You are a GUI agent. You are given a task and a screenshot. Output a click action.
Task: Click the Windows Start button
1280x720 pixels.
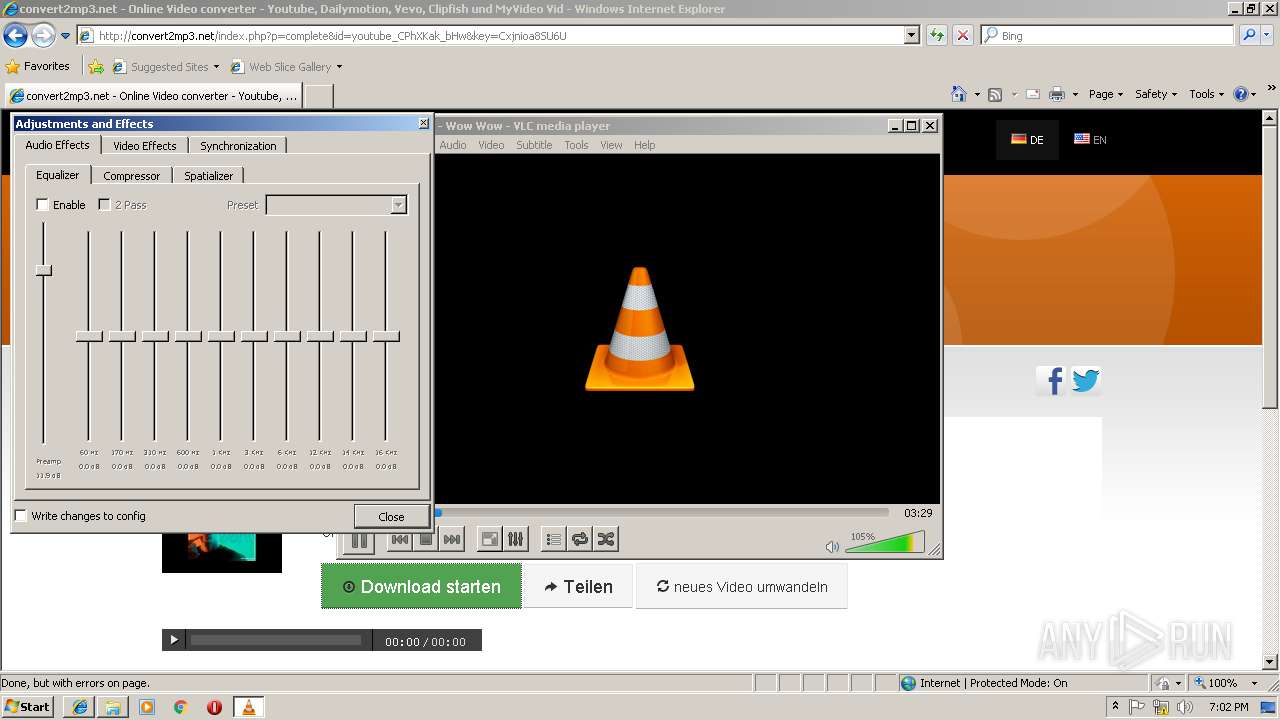[x=28, y=706]
